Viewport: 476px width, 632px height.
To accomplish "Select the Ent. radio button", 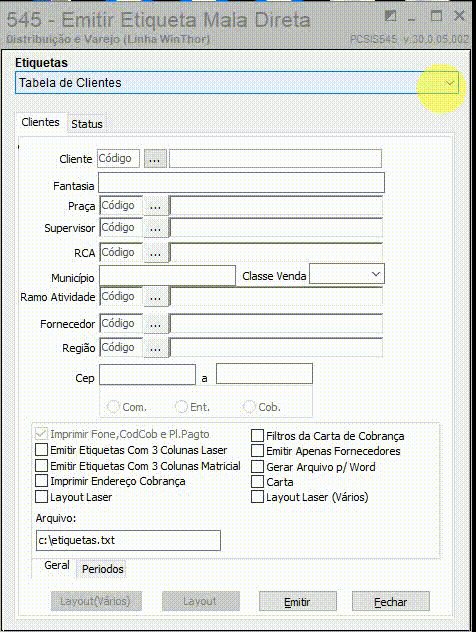I will click(181, 407).
